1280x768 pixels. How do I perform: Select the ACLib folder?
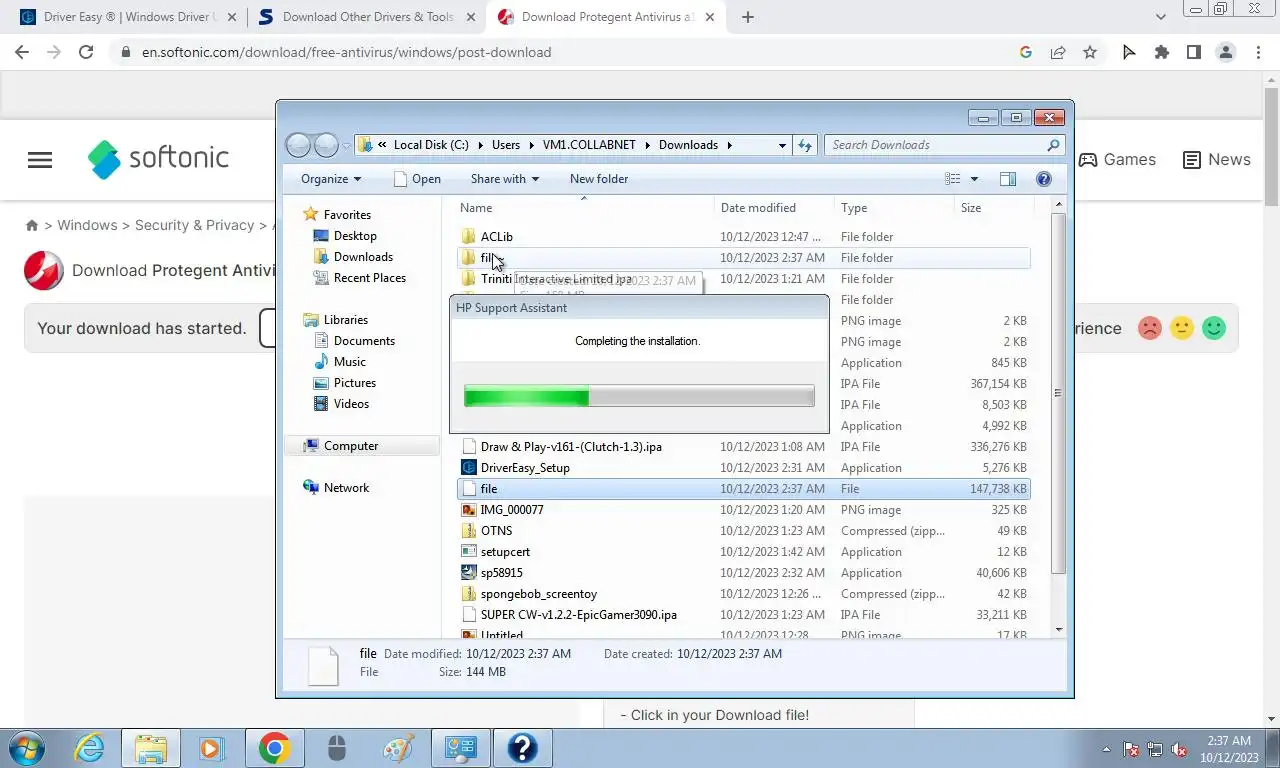click(x=743, y=237)
